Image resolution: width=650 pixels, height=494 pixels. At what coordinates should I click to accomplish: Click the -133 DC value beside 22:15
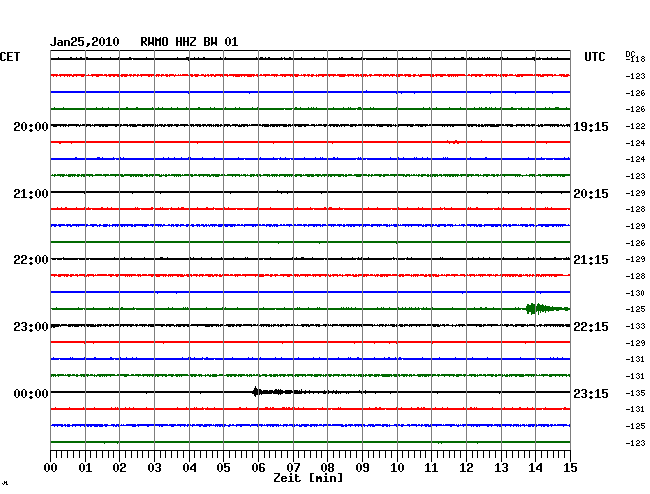[635, 326]
